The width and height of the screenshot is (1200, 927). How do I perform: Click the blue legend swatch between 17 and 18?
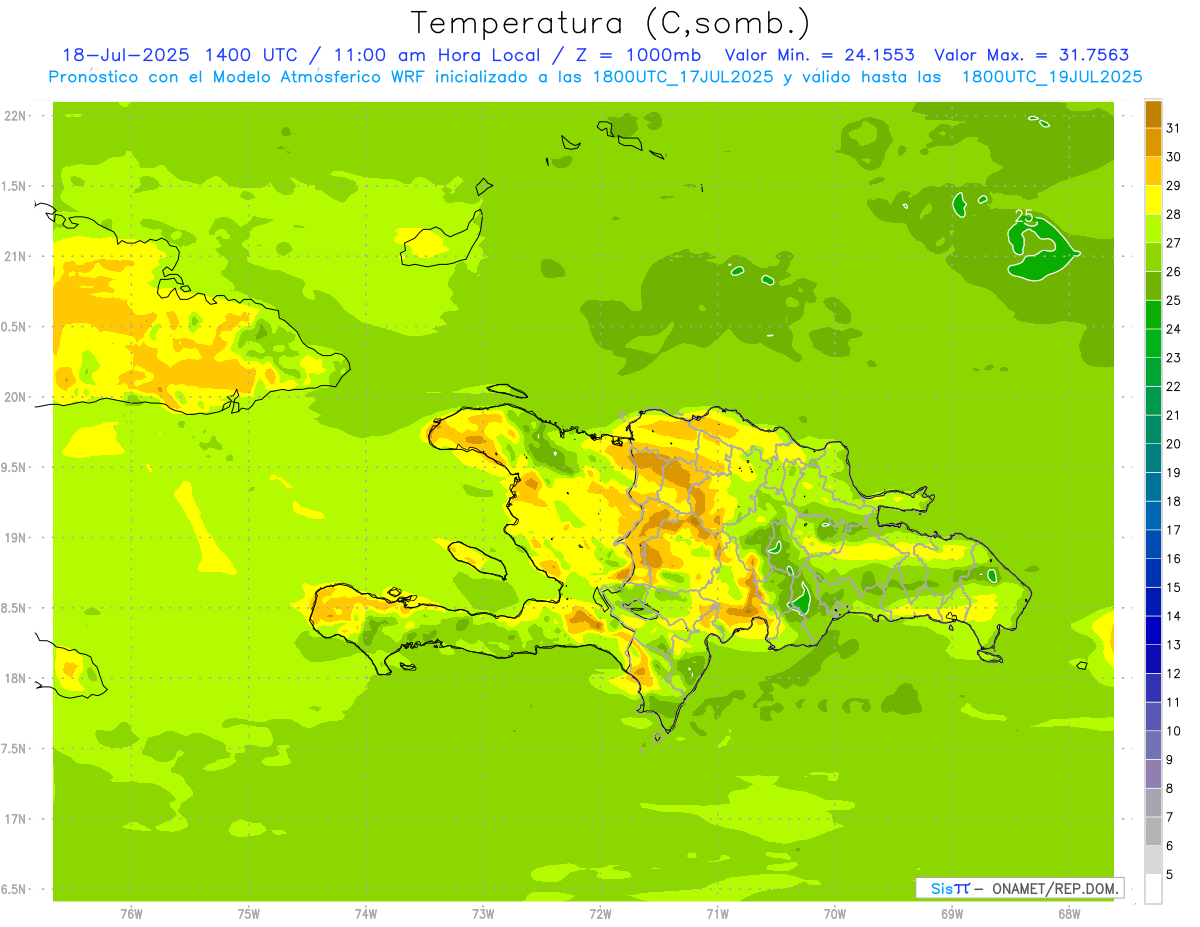click(x=1153, y=515)
